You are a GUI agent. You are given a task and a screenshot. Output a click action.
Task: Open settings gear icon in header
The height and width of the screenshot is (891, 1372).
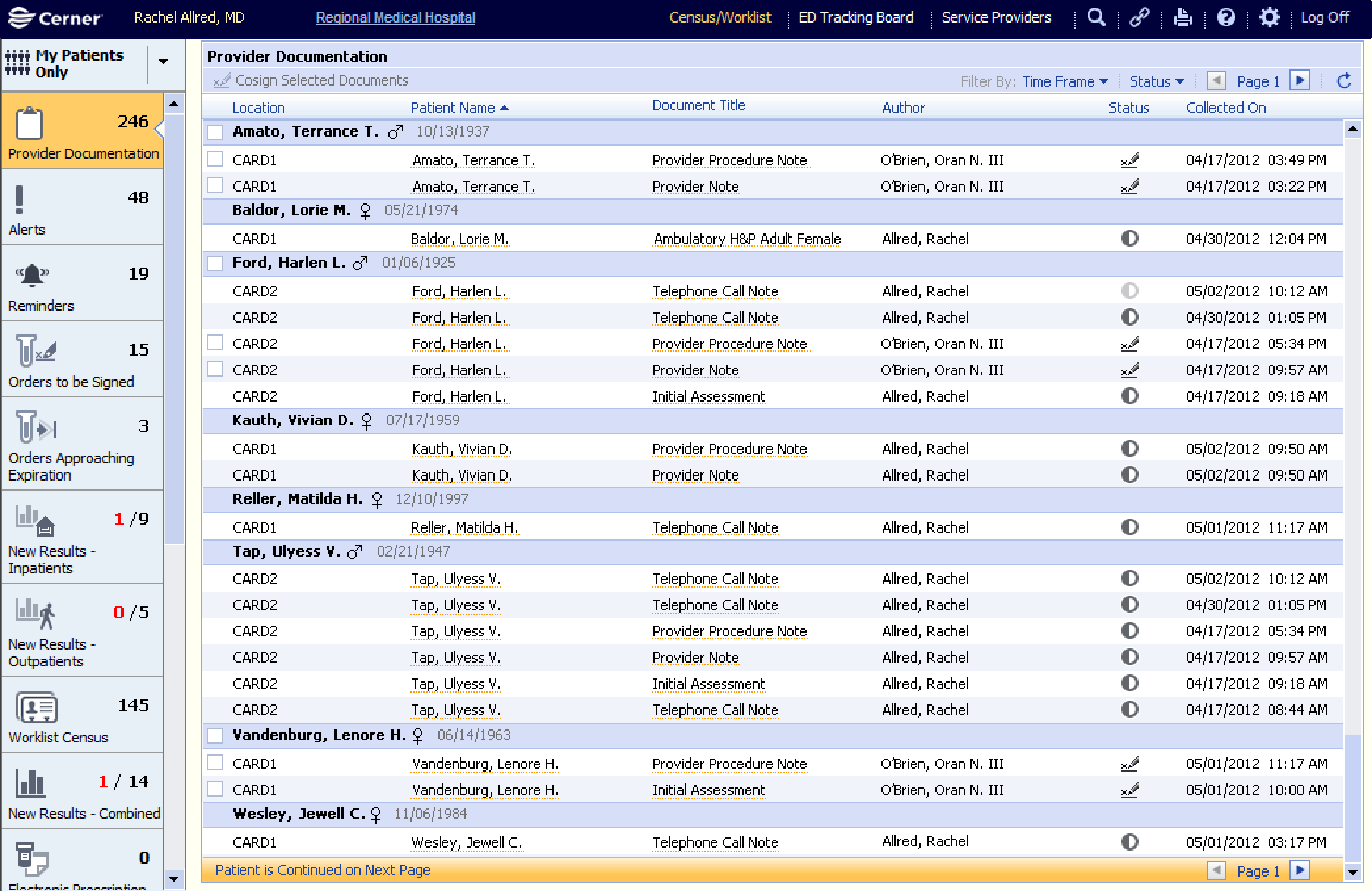tap(1269, 17)
